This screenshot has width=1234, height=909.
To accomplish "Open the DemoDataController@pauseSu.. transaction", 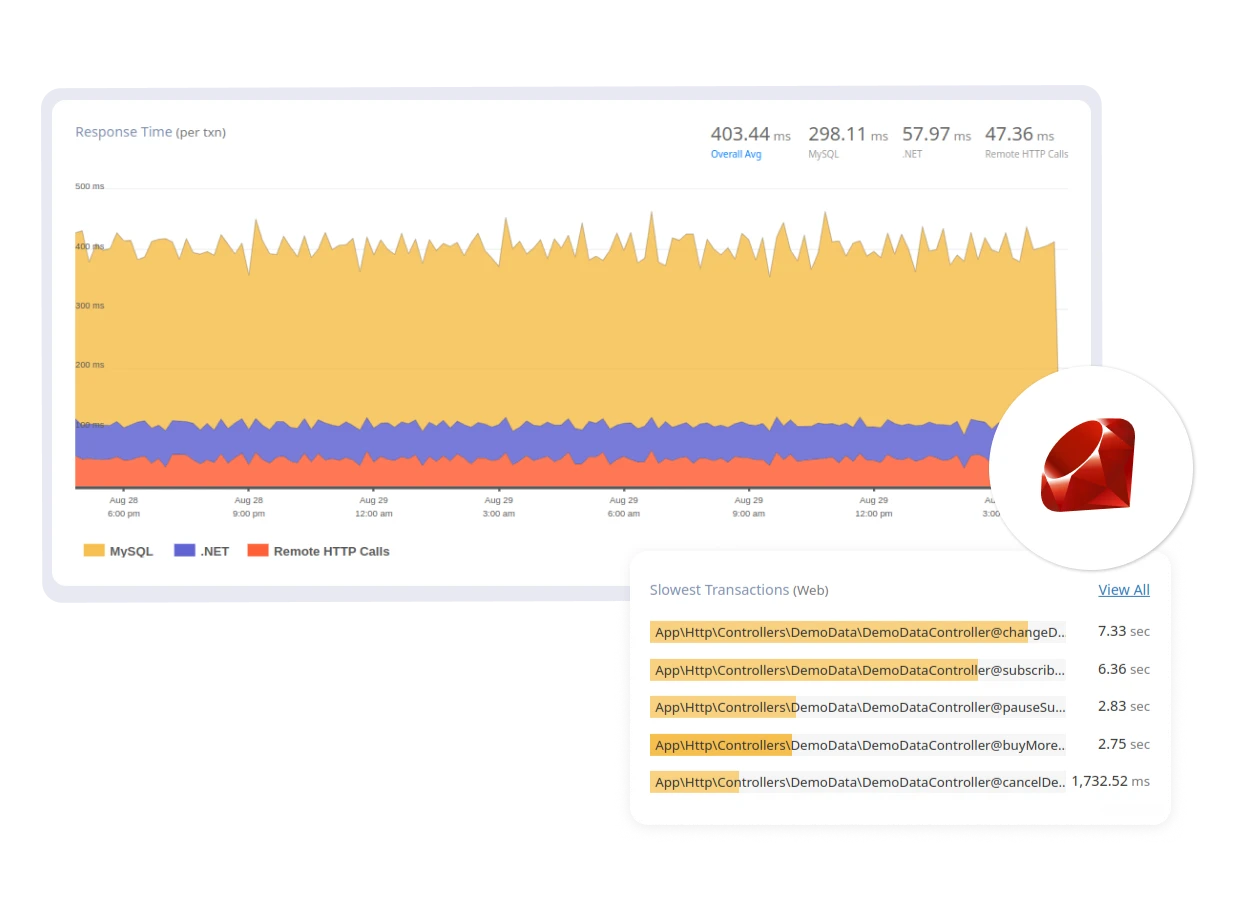I will (858, 707).
